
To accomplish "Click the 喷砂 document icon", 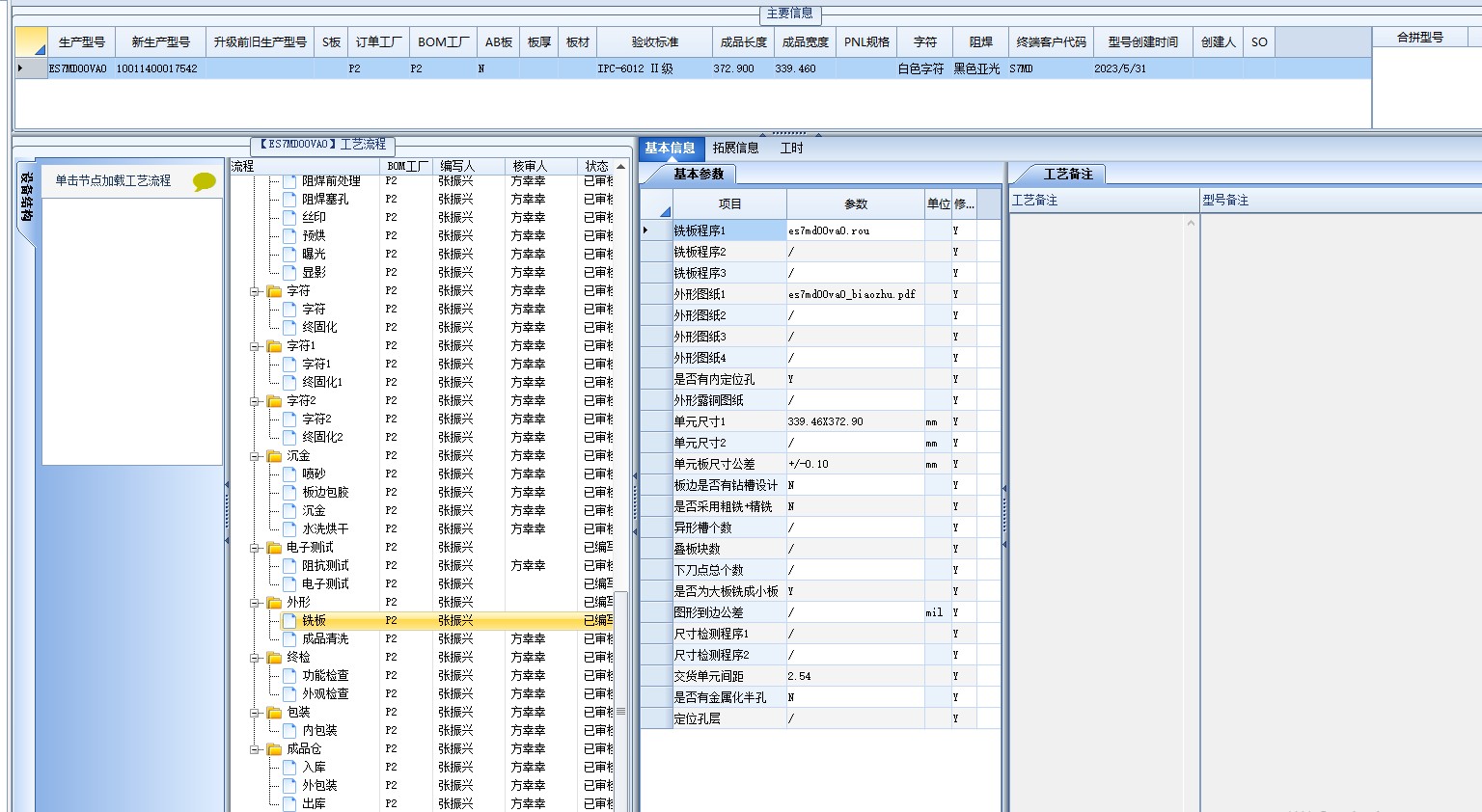I will [289, 474].
